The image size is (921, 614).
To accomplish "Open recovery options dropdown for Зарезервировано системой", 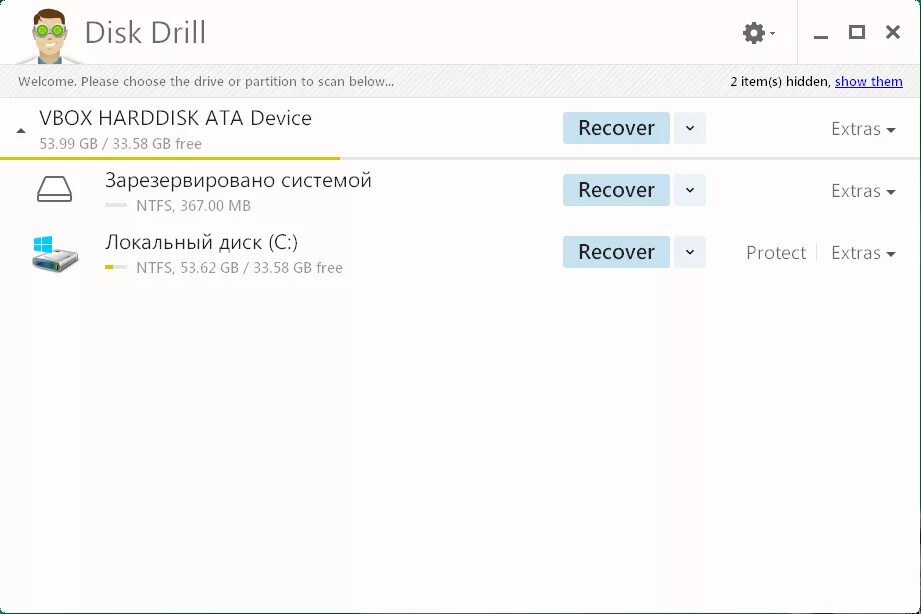I will point(690,190).
